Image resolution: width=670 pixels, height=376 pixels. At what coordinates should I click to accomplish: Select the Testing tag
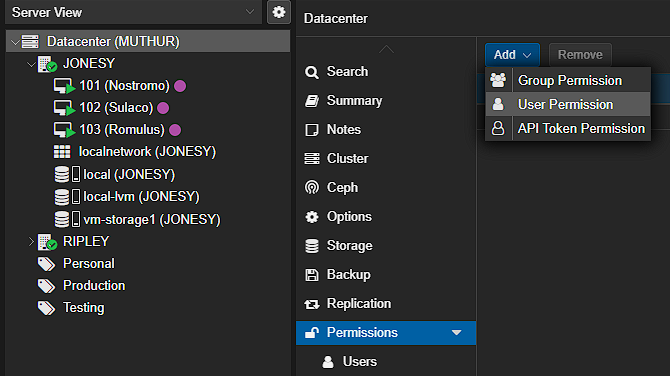[84, 308]
